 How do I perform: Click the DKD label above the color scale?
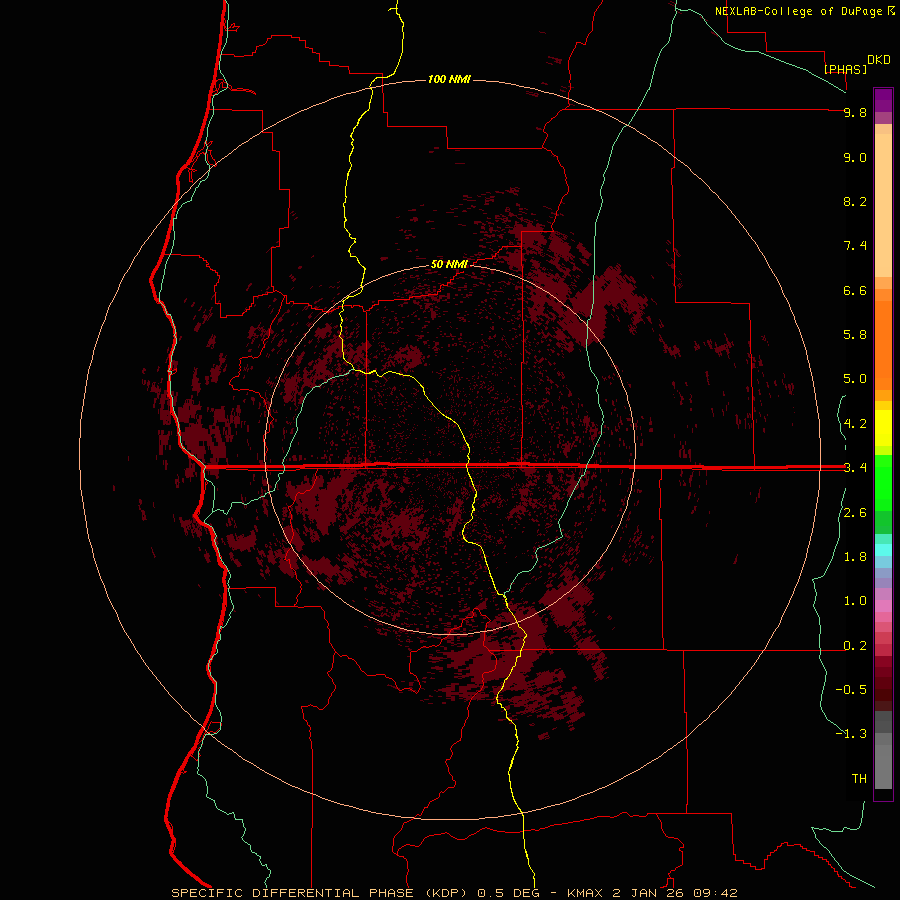point(879,60)
